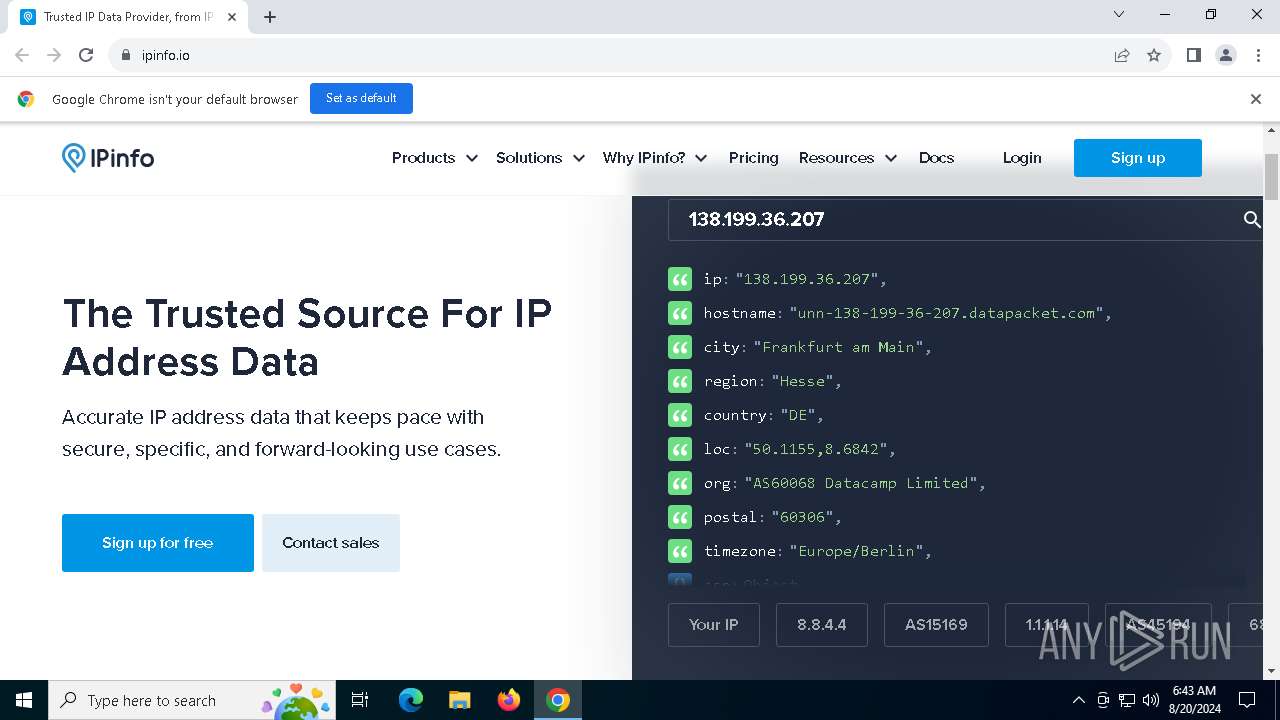This screenshot has height=720, width=1280.
Task: Click Sign up for free
Action: click(x=158, y=543)
